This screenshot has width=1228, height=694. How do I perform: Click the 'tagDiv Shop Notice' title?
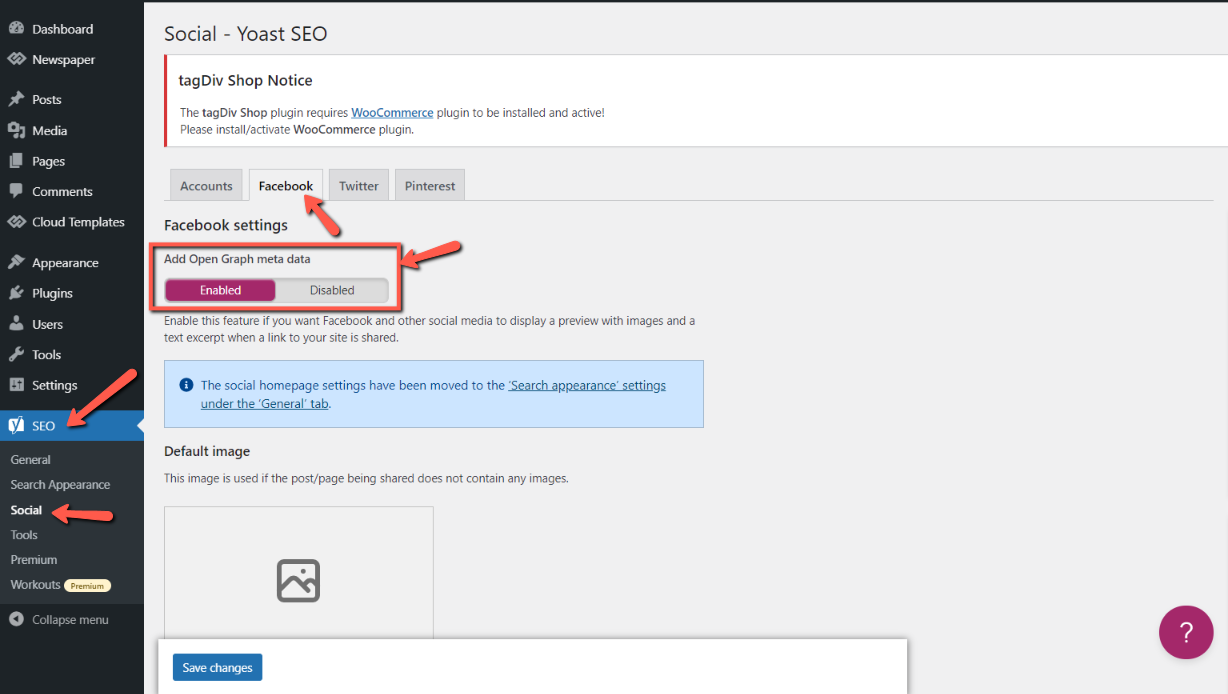pos(246,80)
